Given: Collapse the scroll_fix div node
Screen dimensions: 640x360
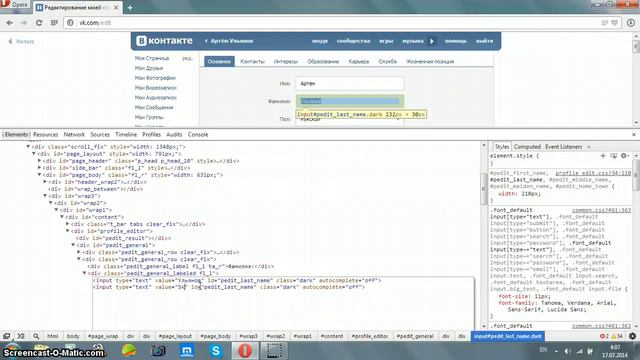Looking at the screenshot, I should pos(28,147).
